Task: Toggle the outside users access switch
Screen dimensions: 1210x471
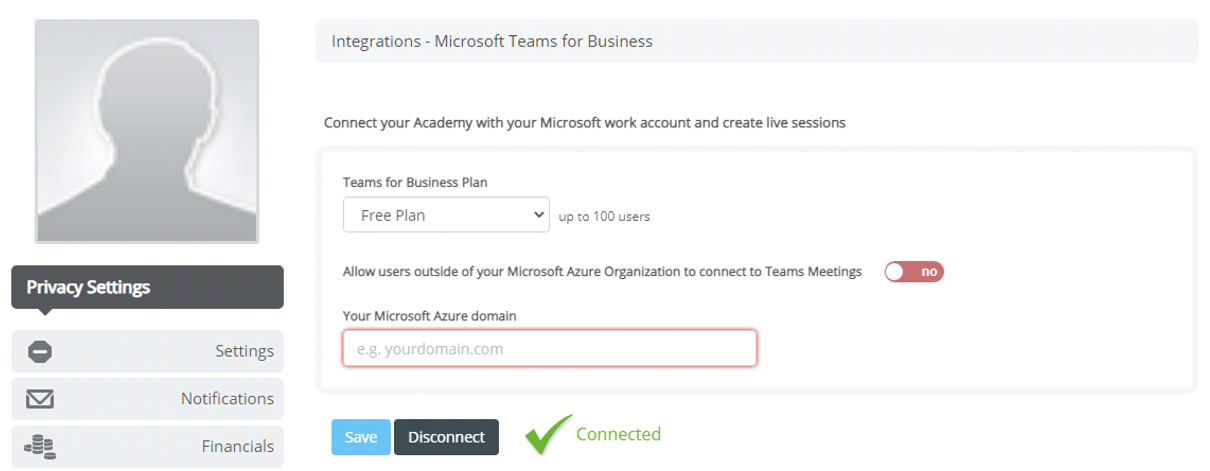Action: click(x=914, y=271)
